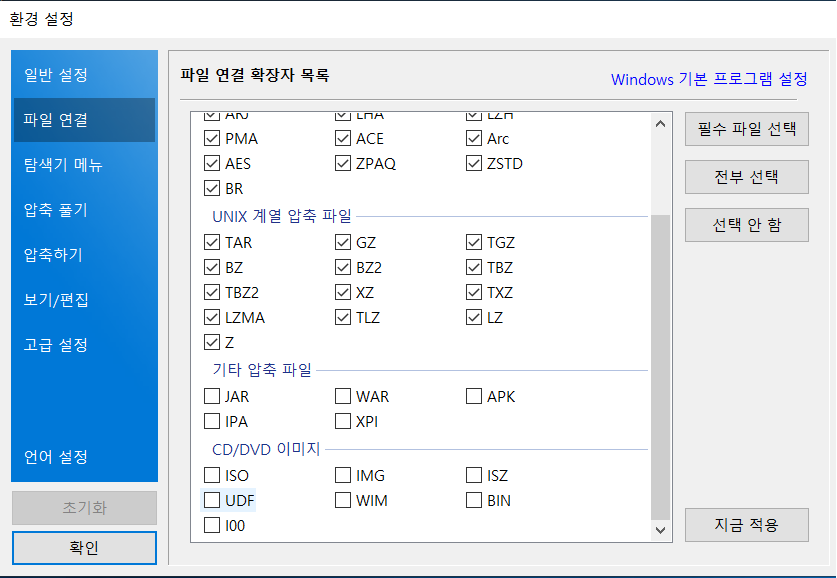Open Windows 기본 프로그램 설정 link
The height and width of the screenshot is (578, 837).
click(x=709, y=80)
